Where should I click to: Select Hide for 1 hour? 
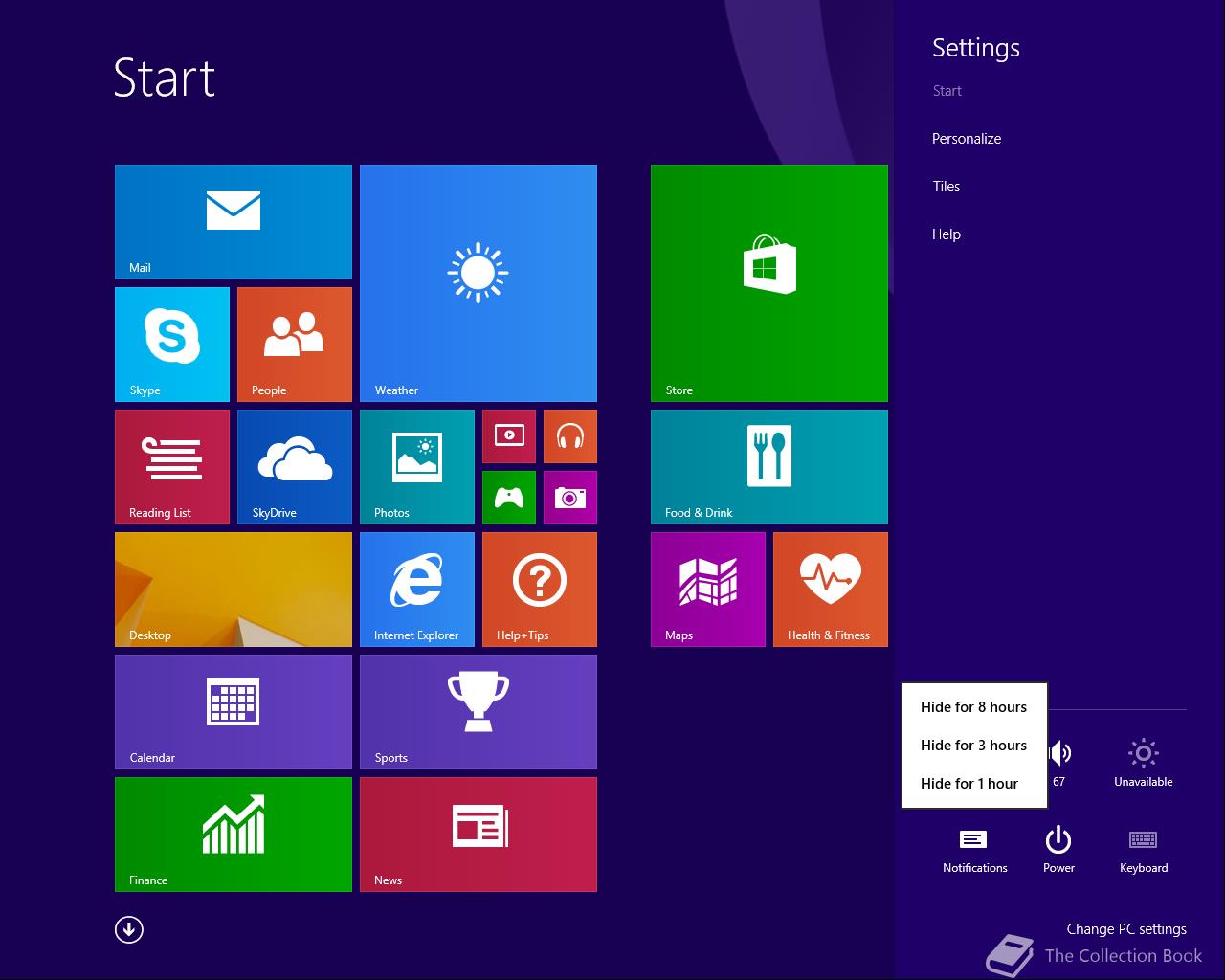pyautogui.click(x=974, y=784)
